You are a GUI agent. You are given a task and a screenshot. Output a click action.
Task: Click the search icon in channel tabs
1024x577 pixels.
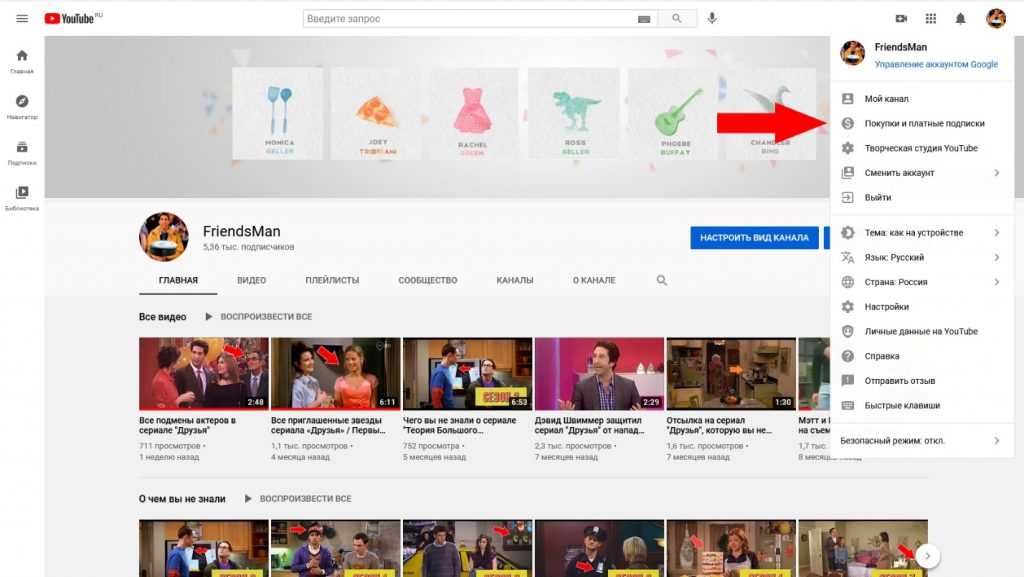662,281
